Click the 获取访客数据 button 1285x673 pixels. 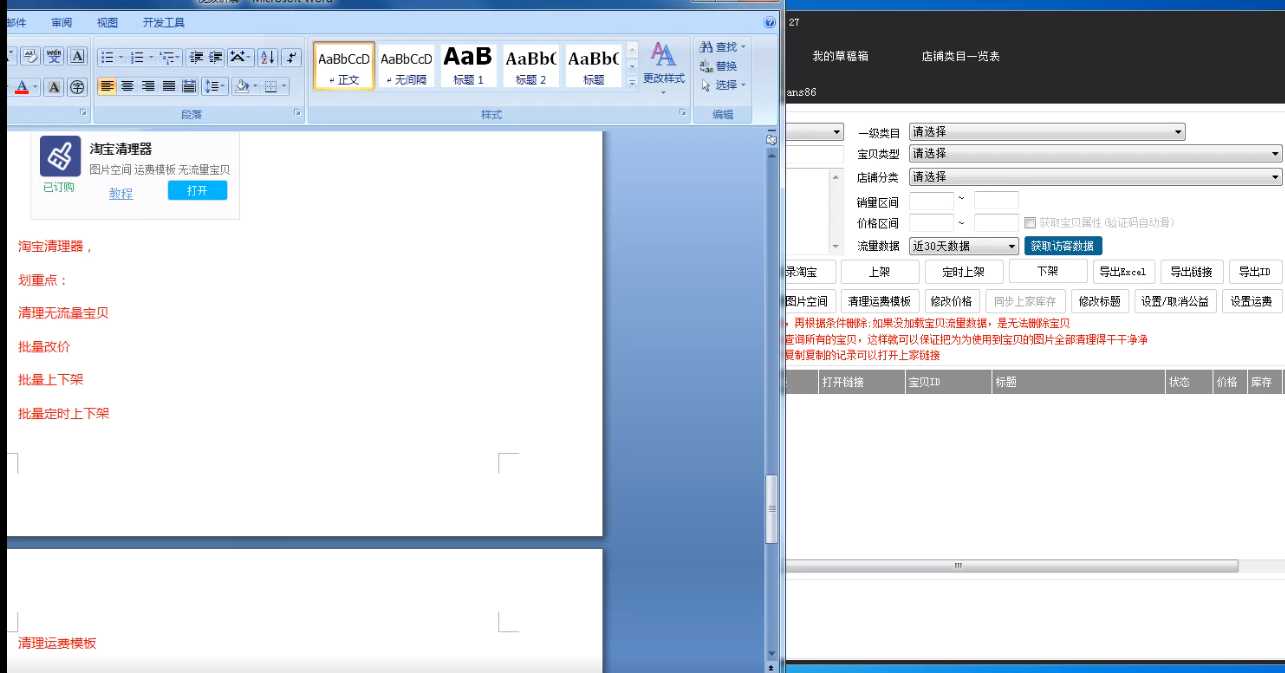[x=1063, y=246]
